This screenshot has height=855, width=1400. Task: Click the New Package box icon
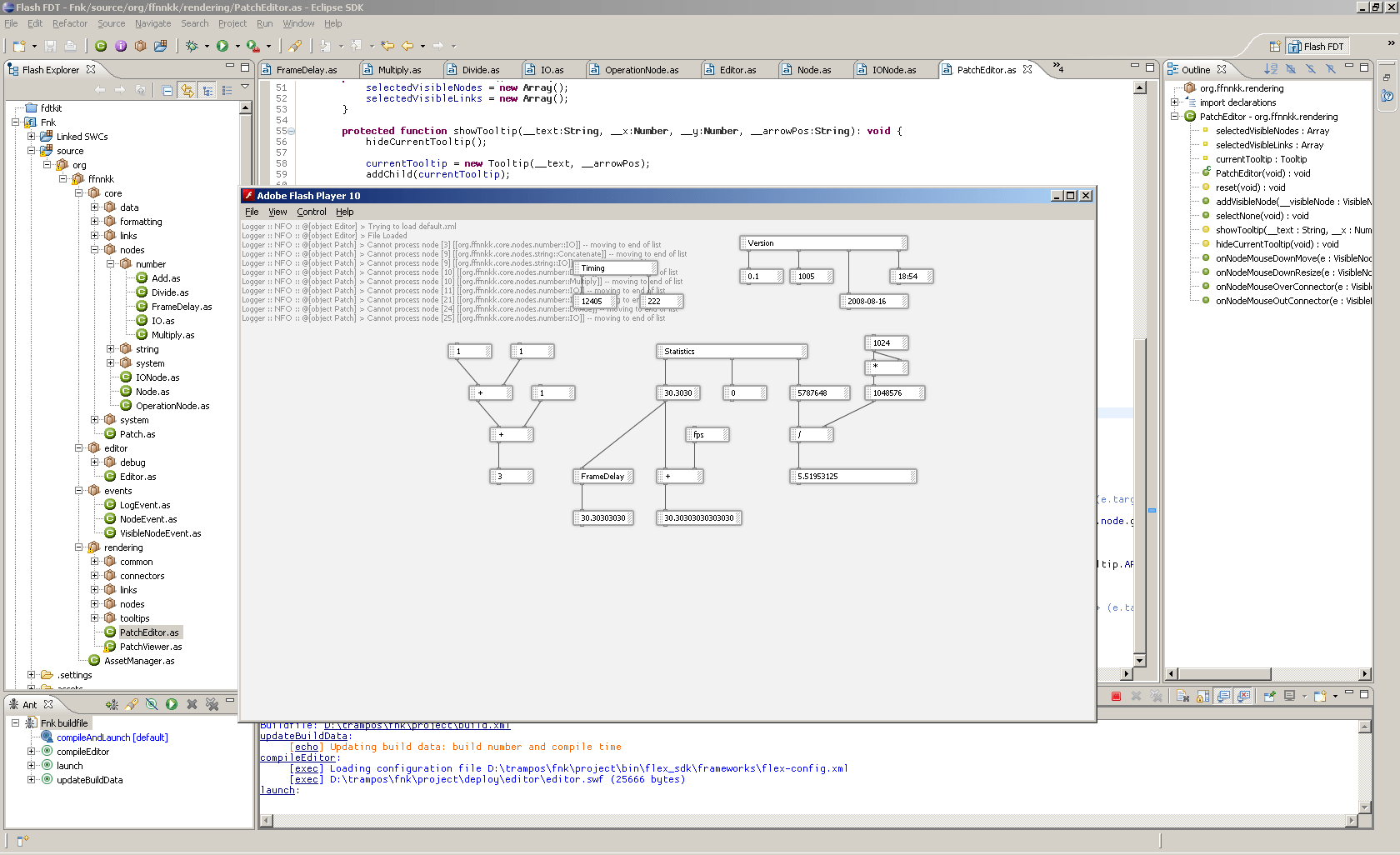pyautogui.click(x=141, y=46)
